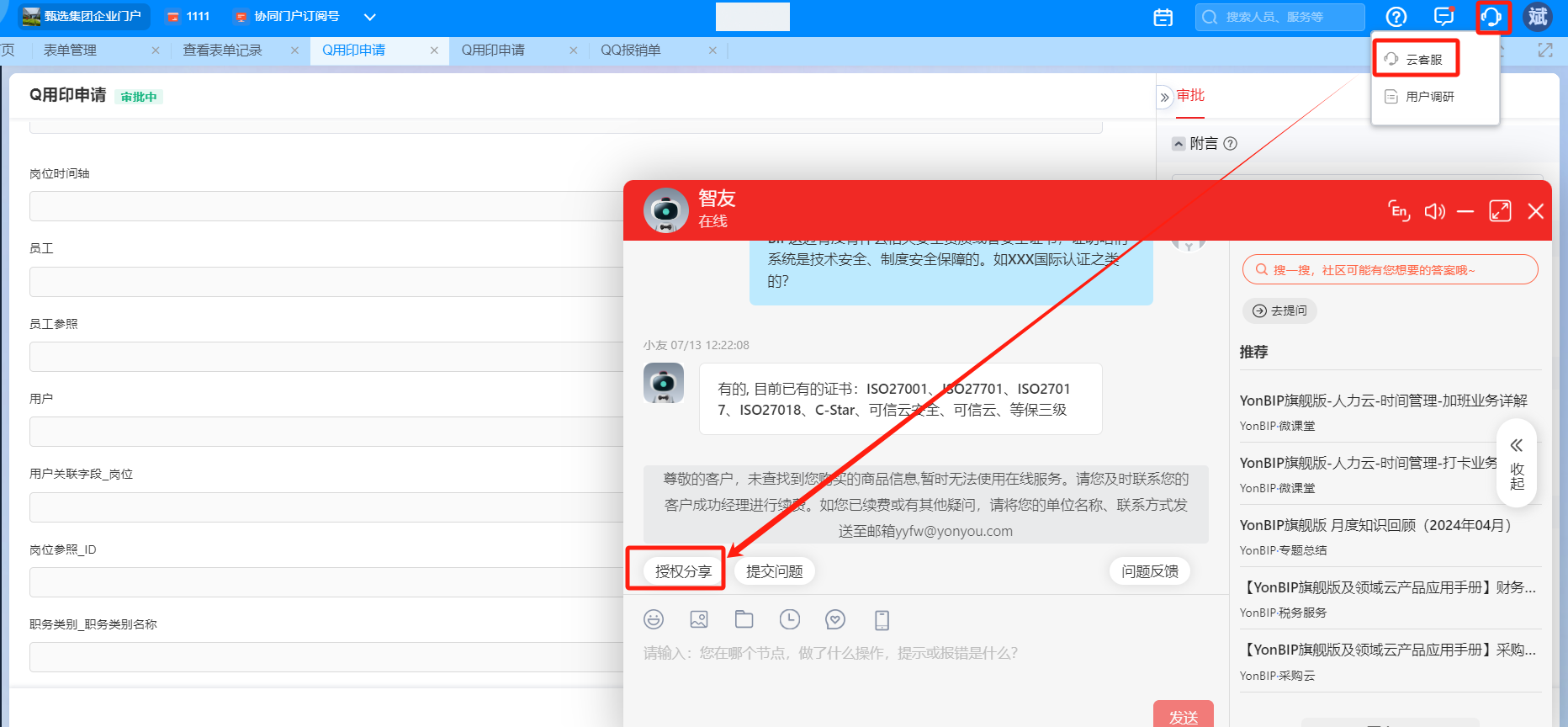Attach an image in chat
The image size is (1568, 727).
click(x=699, y=619)
